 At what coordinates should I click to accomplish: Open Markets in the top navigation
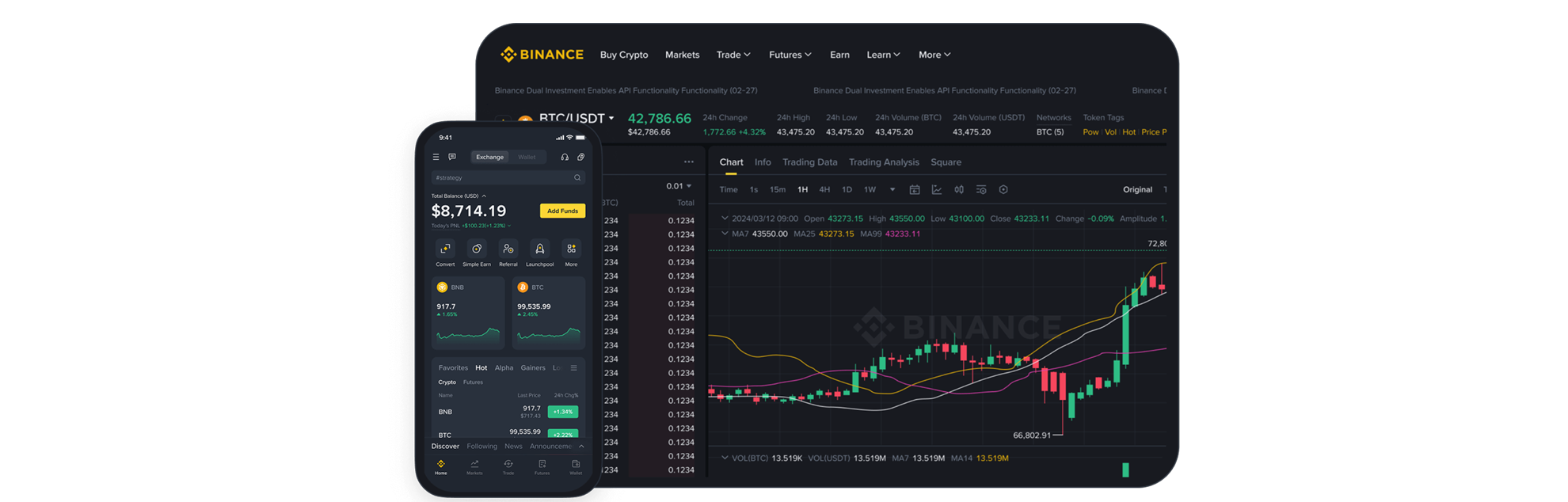click(682, 55)
